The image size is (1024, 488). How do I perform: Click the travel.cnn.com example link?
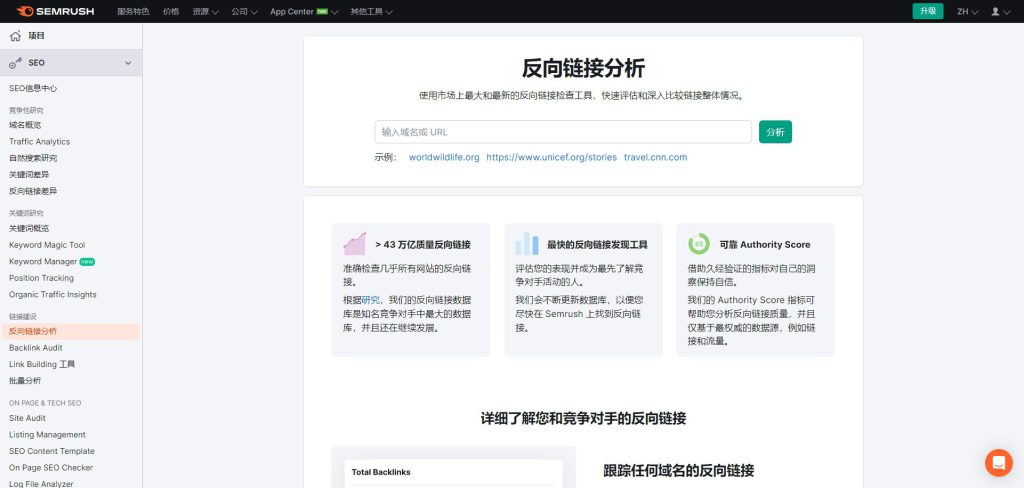655,157
